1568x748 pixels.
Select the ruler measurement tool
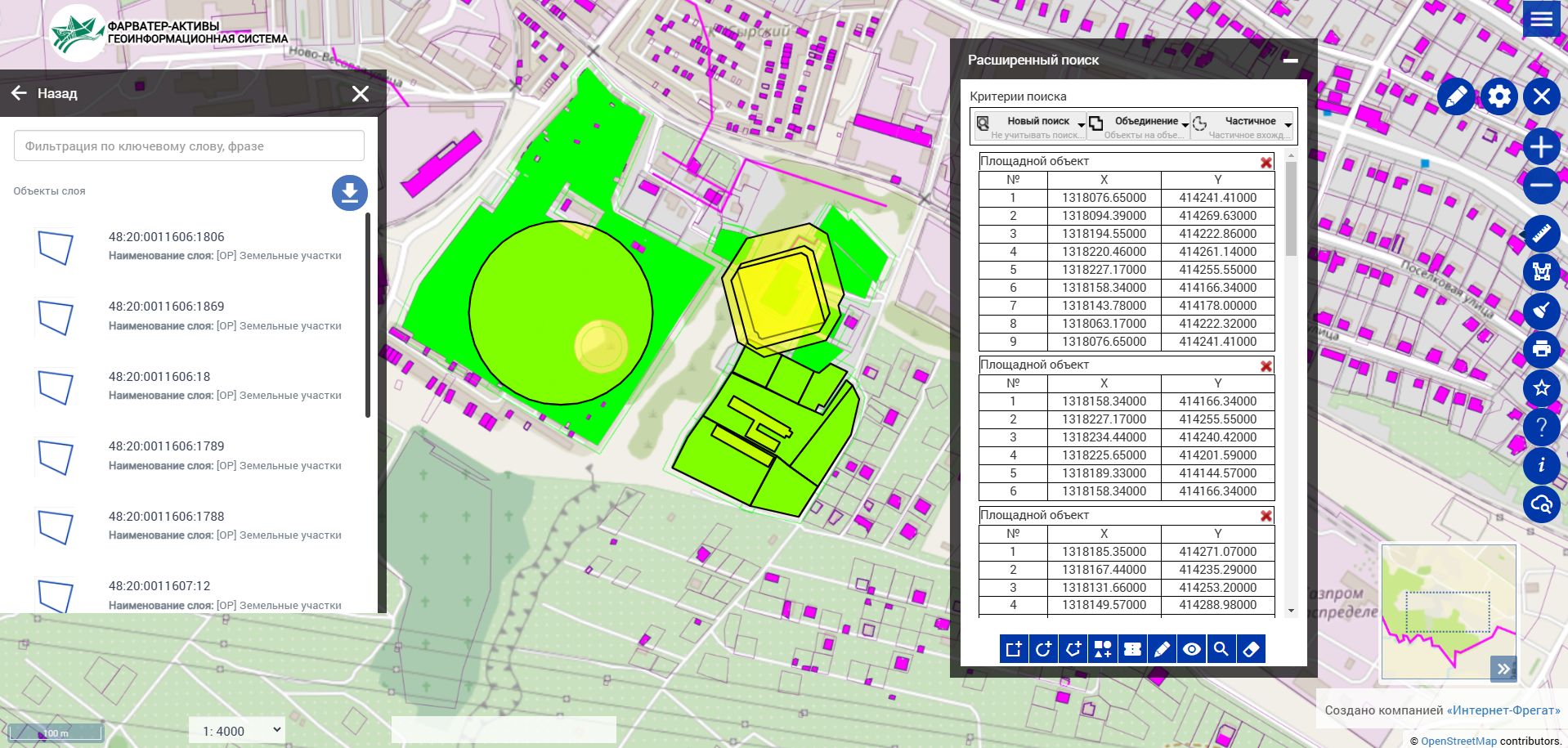tap(1541, 234)
